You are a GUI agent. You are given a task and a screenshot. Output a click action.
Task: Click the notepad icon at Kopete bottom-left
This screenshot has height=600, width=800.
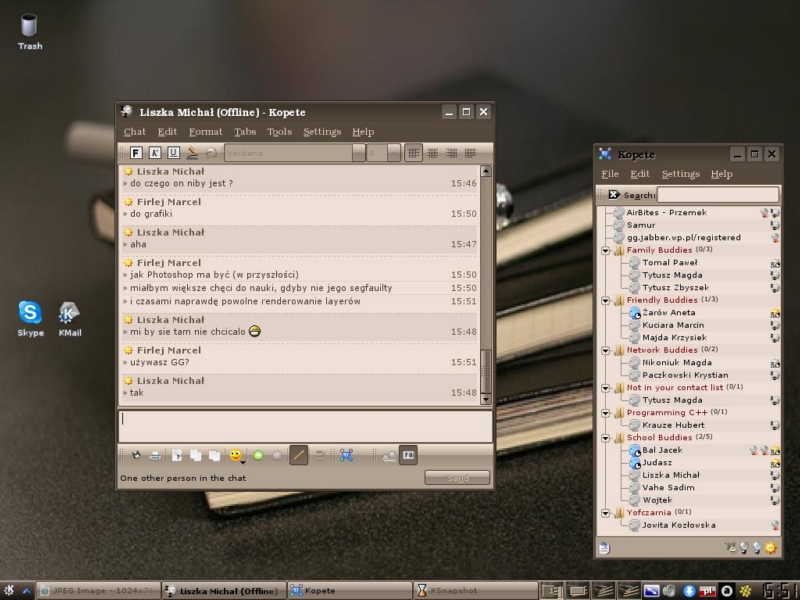605,547
